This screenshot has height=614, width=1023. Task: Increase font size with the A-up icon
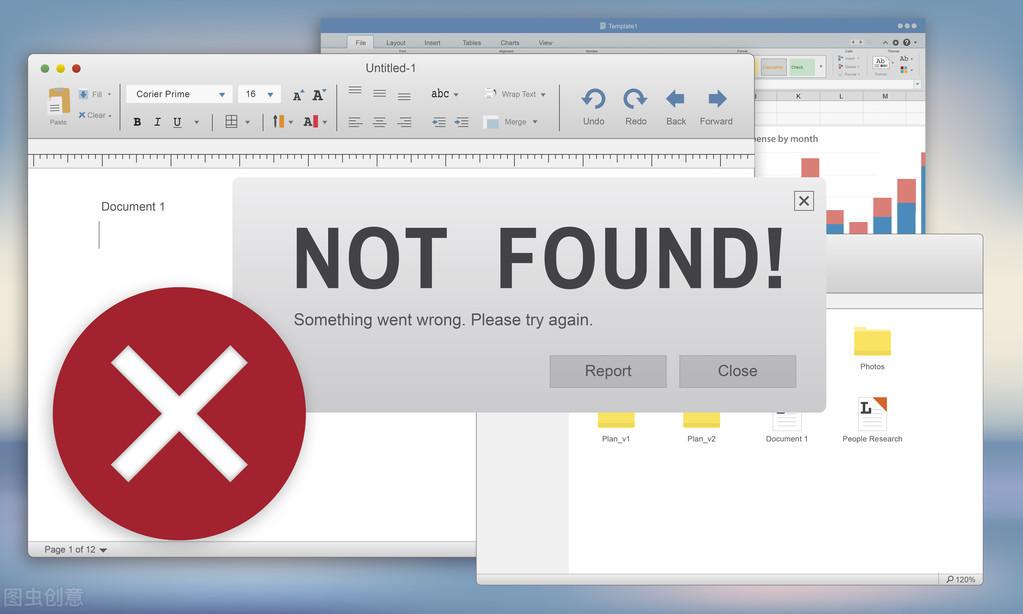point(298,95)
